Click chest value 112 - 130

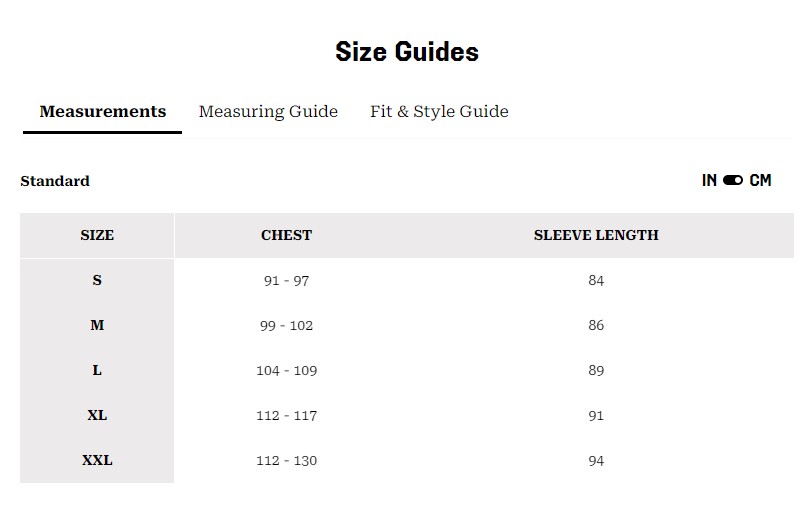point(286,461)
